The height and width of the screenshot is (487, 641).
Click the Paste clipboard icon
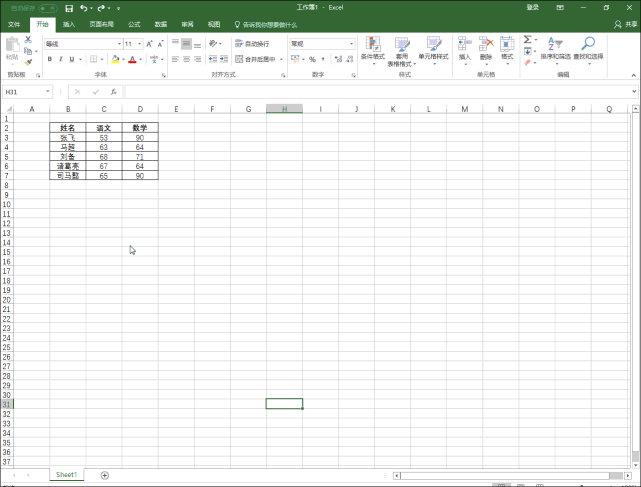click(x=12, y=45)
